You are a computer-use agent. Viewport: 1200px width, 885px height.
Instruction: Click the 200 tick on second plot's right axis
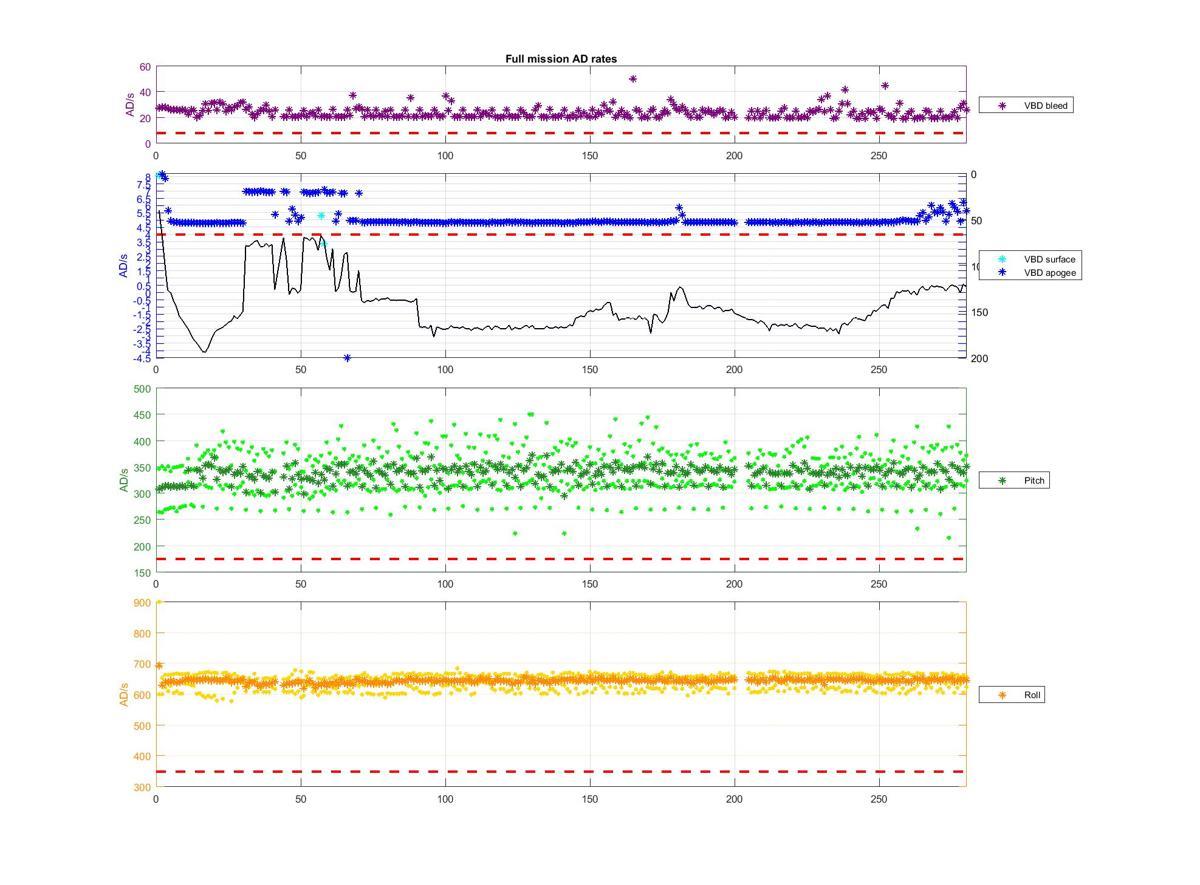979,358
